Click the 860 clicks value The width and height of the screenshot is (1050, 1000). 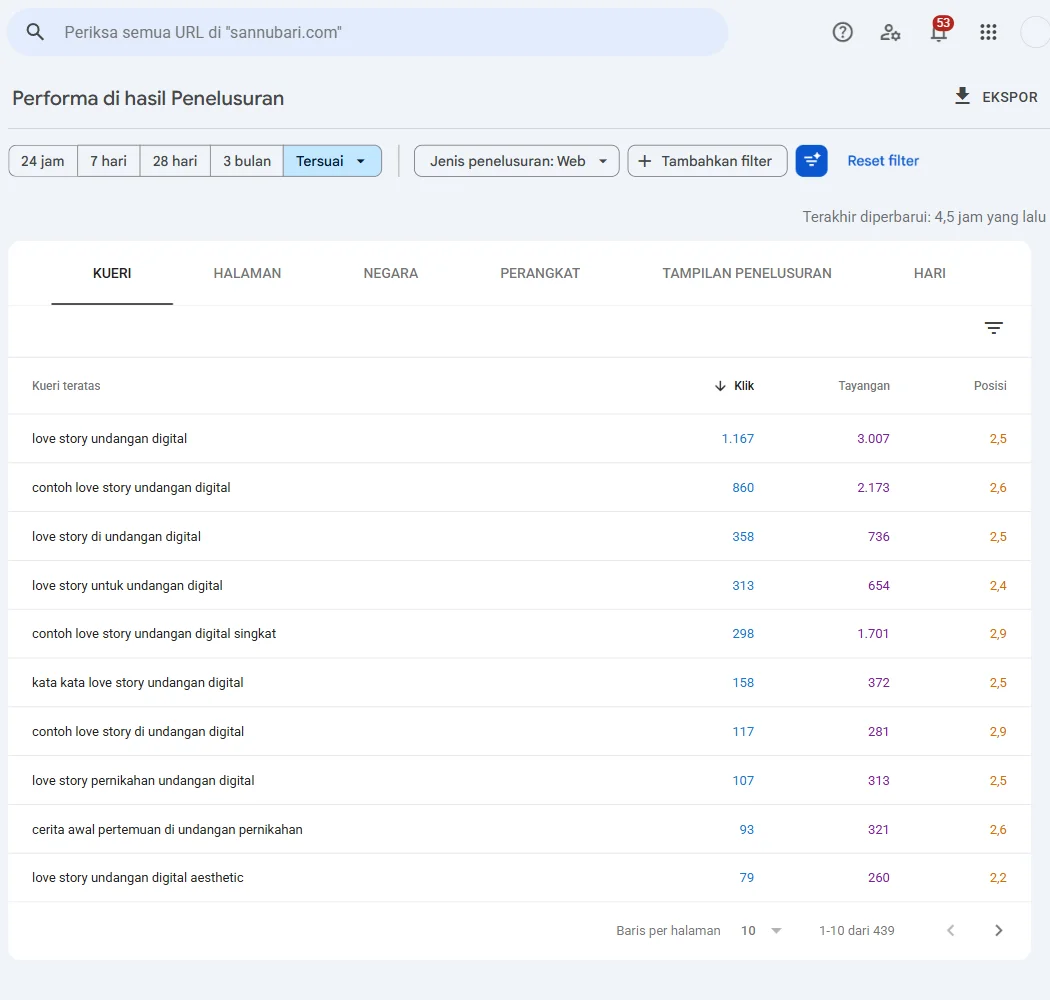coord(743,488)
